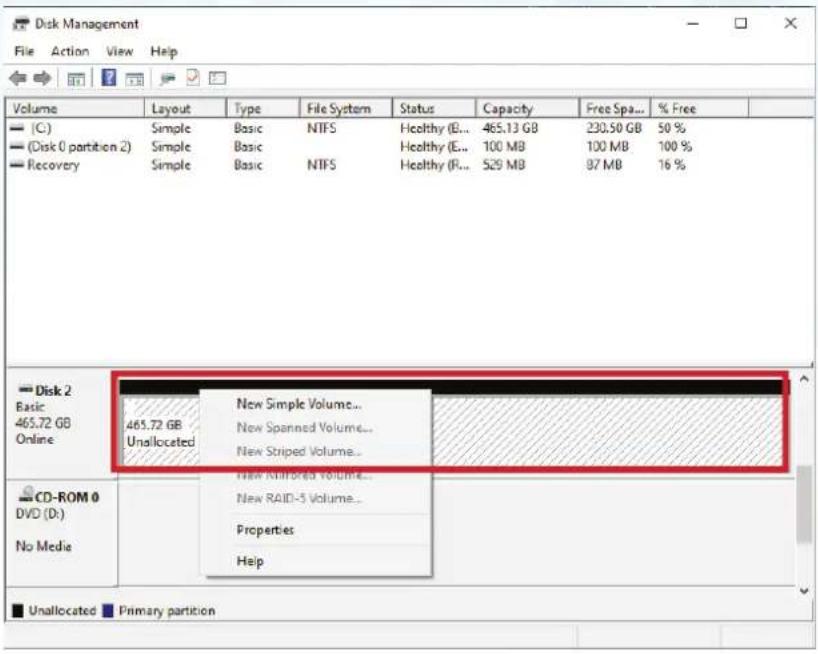Close the Disk Management window
818x654 pixels.
pyautogui.click(x=790, y=23)
